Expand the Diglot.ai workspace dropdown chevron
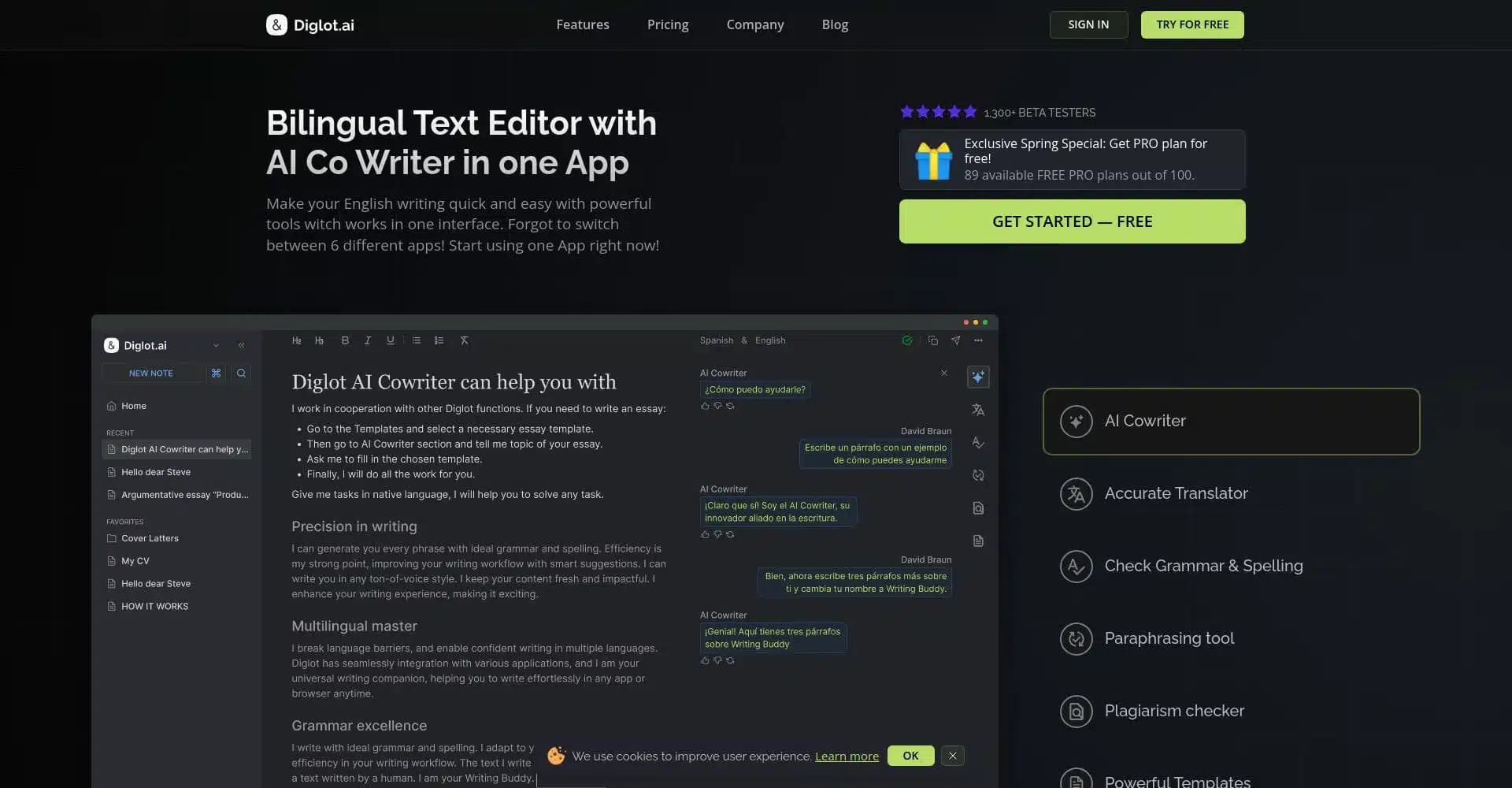The height and width of the screenshot is (788, 1512). click(216, 345)
